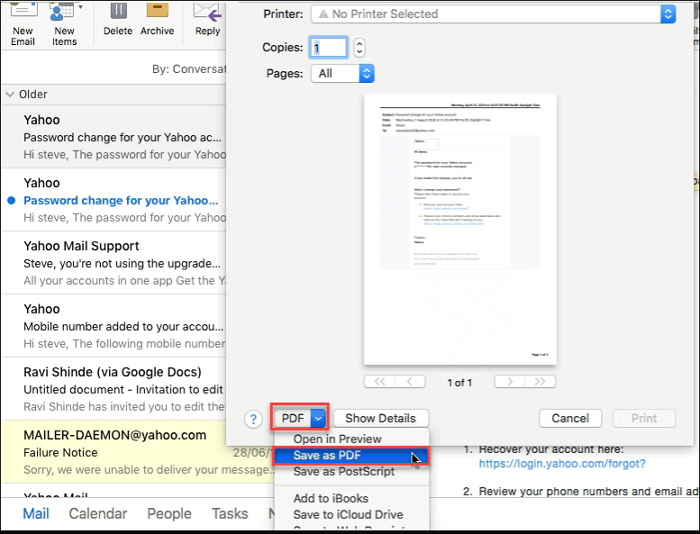The image size is (700, 534).
Task: Click the Copies number input field
Action: coord(328,47)
